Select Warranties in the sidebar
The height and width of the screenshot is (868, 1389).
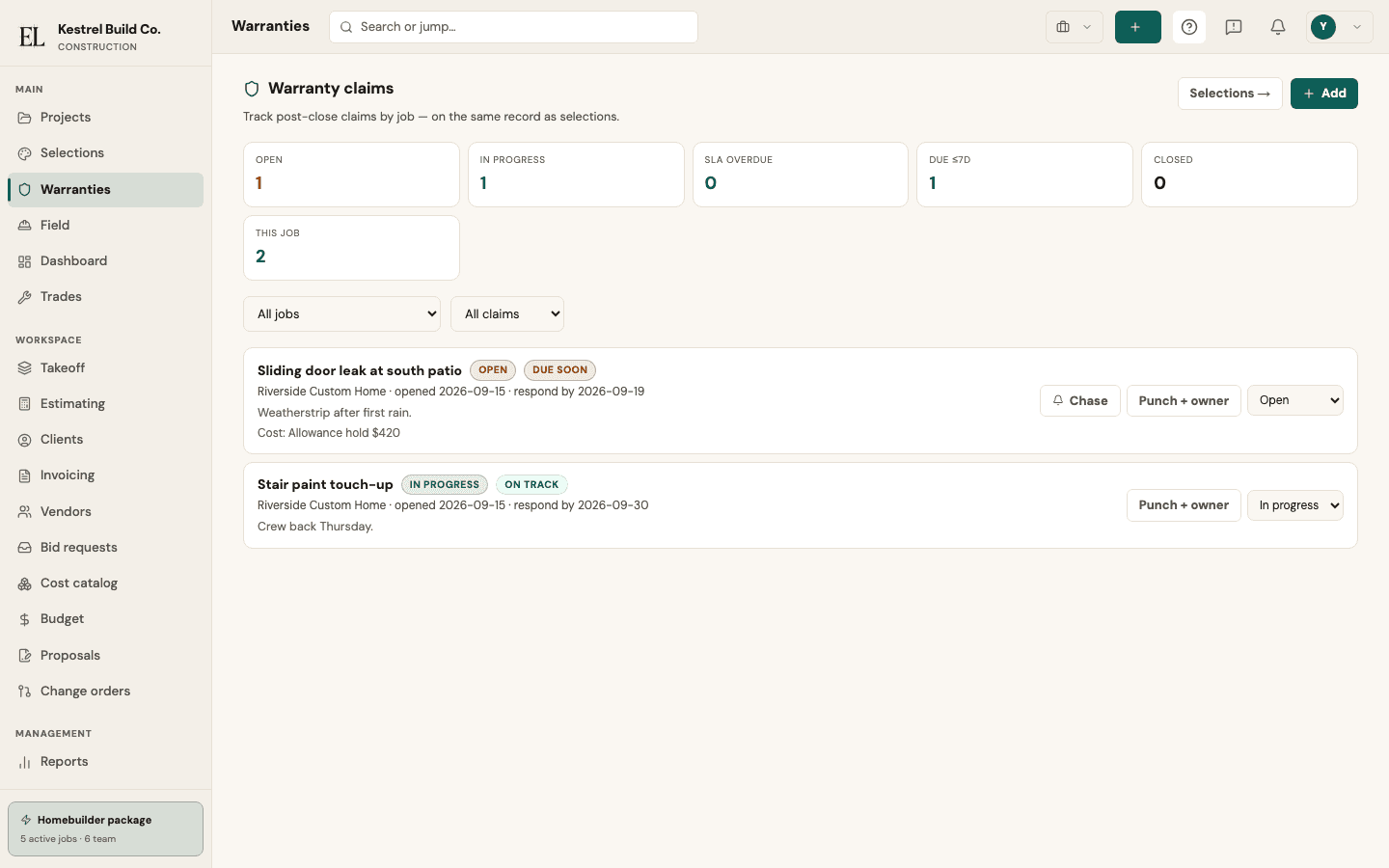point(106,190)
